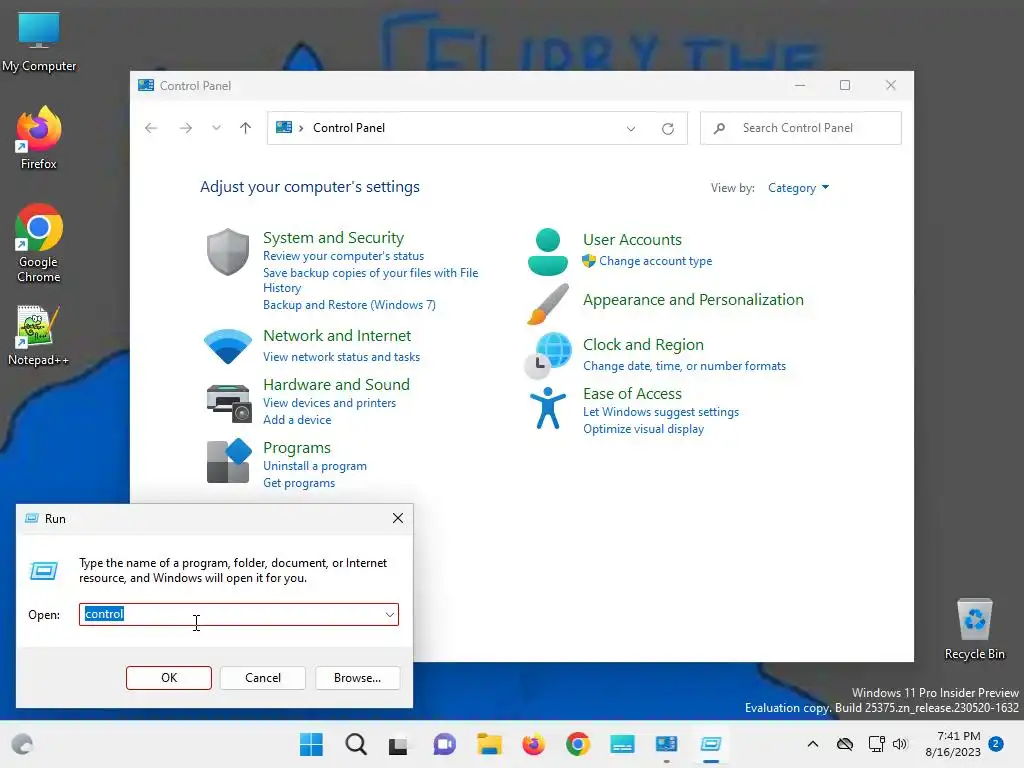Open Review your computer's status
This screenshot has width=1024, height=768.
tap(344, 256)
